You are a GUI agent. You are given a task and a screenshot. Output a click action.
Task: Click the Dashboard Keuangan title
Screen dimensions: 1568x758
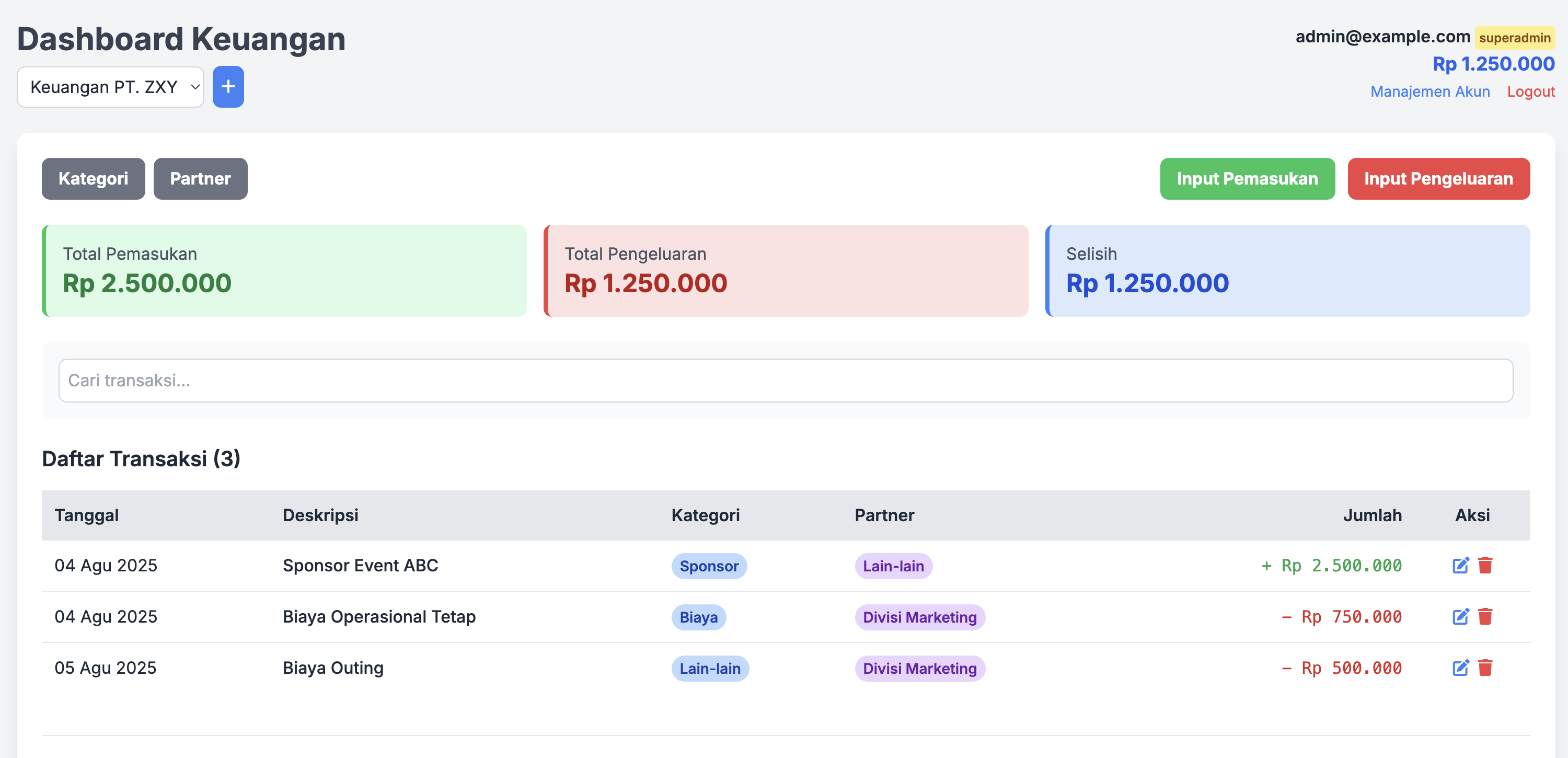click(x=181, y=39)
